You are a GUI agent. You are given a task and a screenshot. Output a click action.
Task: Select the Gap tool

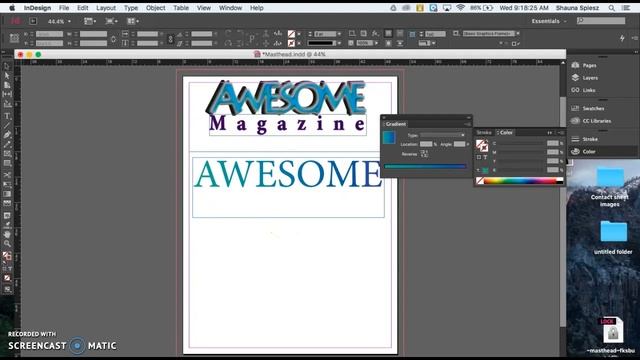pyautogui.click(x=7, y=94)
